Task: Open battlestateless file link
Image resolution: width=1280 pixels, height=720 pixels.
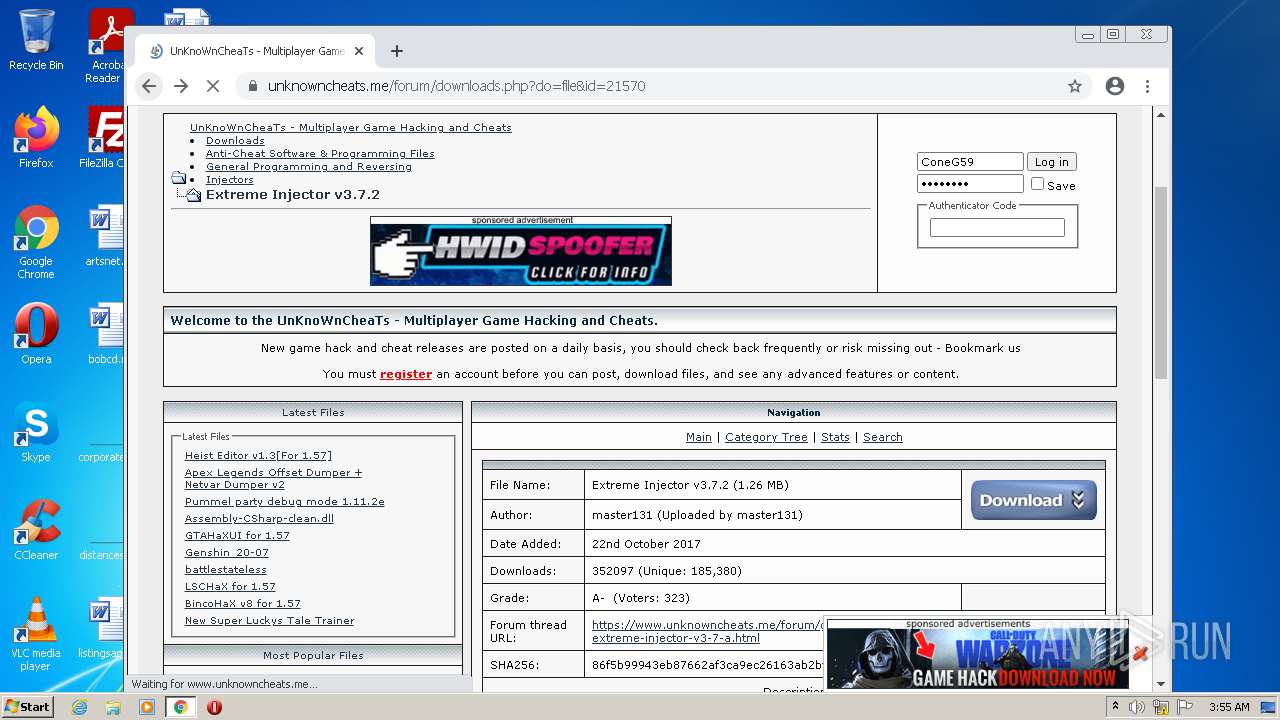Action: tap(226, 569)
